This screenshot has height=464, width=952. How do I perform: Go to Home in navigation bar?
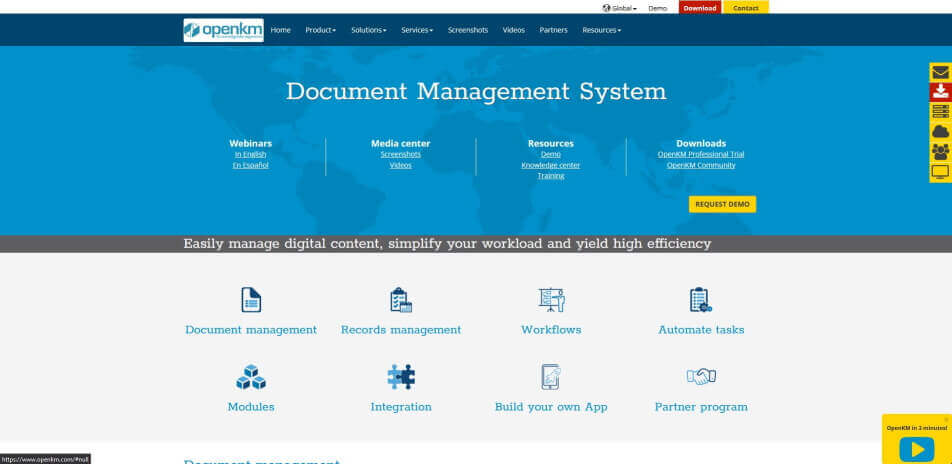point(280,30)
